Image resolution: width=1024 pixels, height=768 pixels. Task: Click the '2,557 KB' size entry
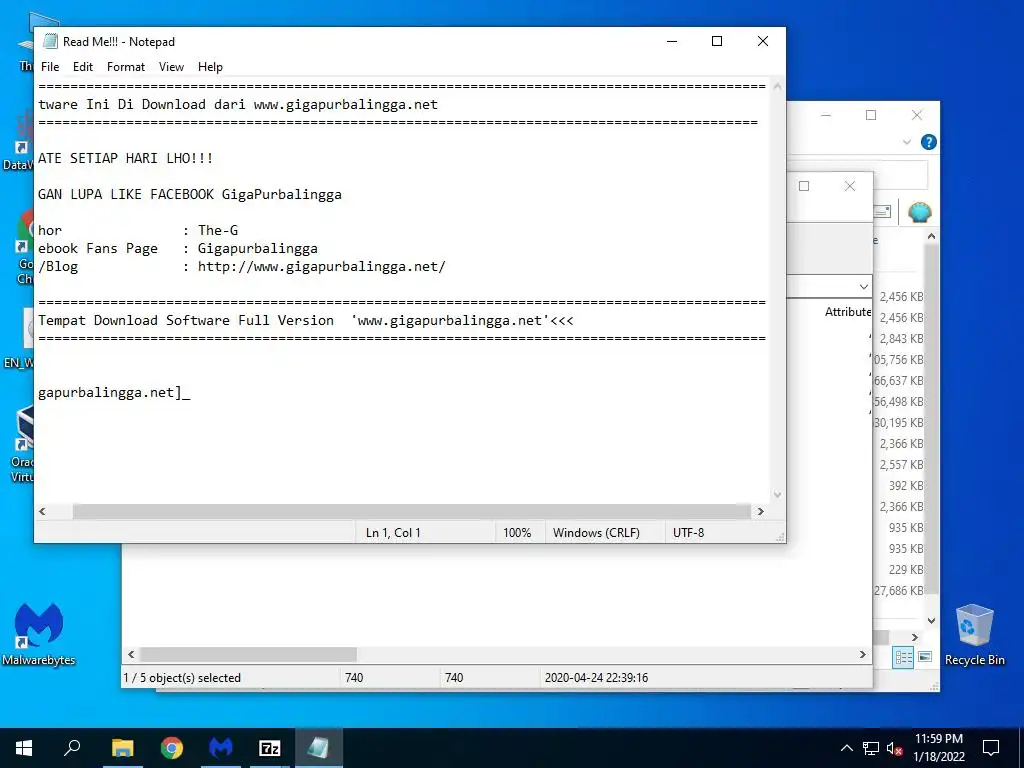click(x=901, y=465)
